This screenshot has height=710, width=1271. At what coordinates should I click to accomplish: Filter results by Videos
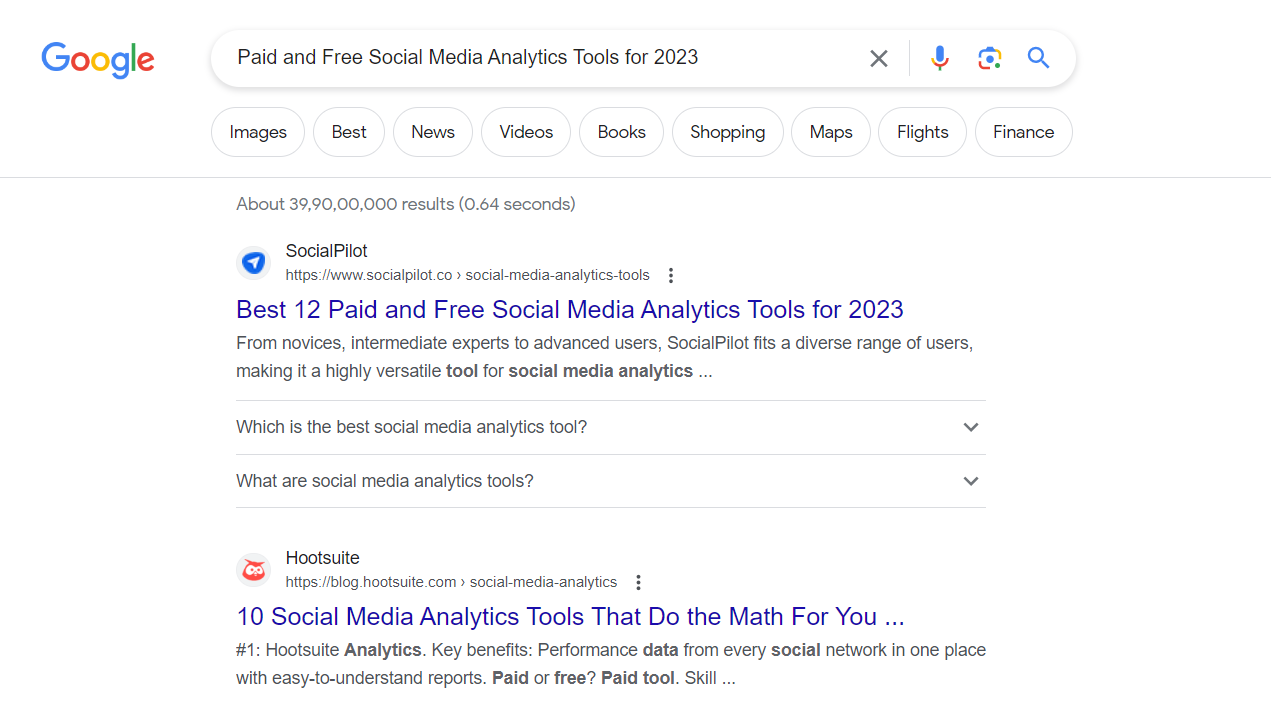coord(526,132)
